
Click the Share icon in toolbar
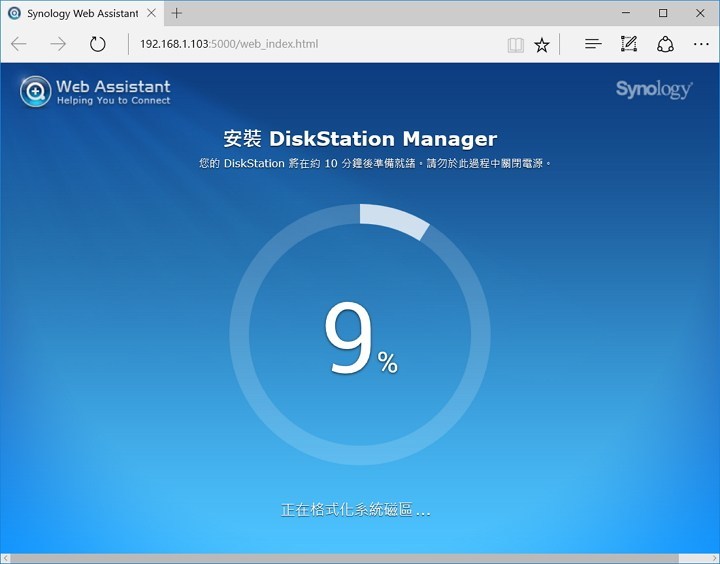point(665,44)
